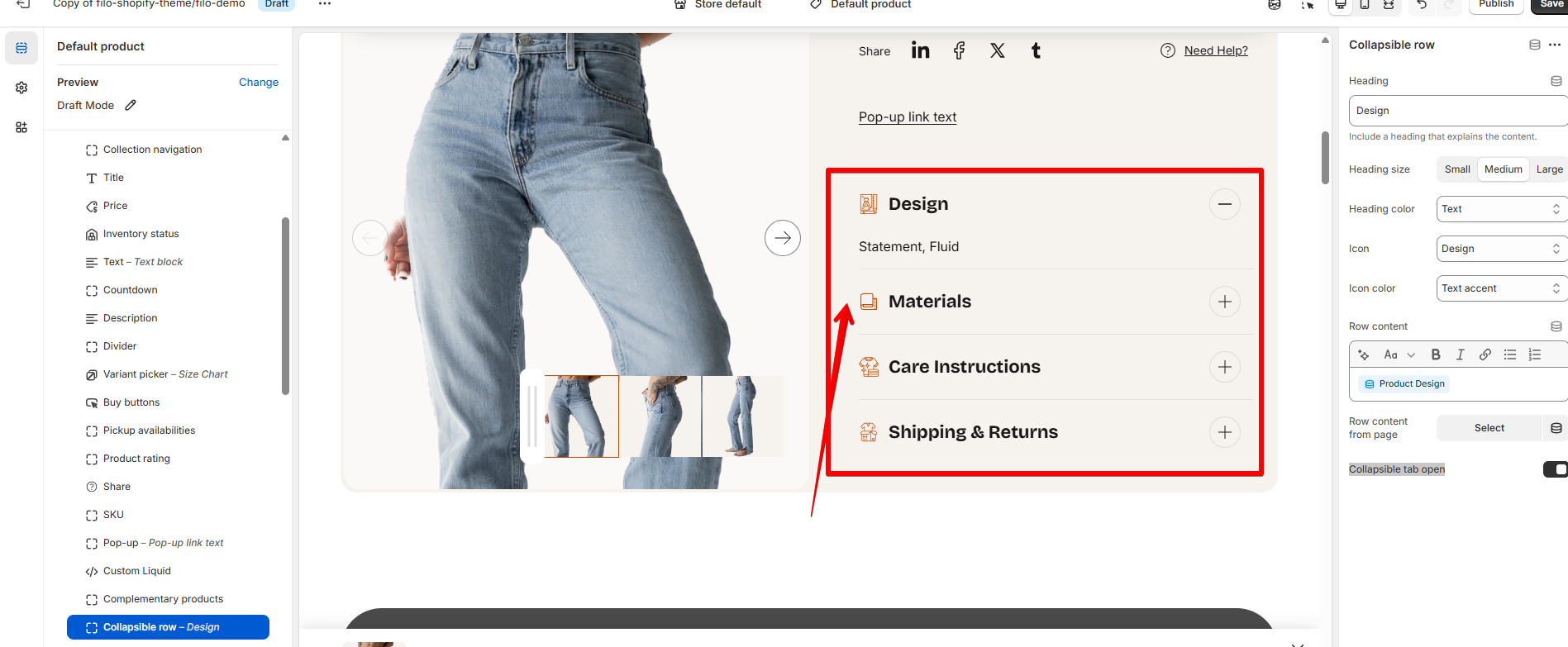Click dynamic source icon next to Select
Screen dimensions: 1568x647
(x=1556, y=428)
